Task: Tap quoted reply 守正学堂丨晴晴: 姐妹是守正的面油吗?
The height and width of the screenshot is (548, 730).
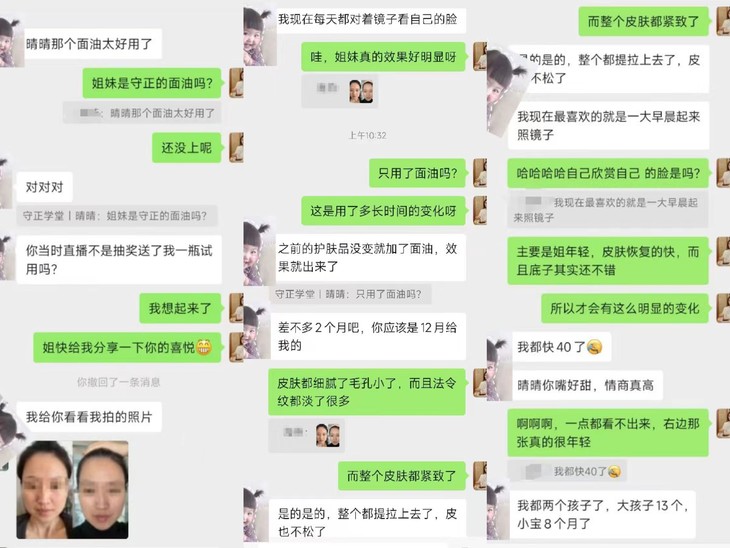Action: pyautogui.click(x=117, y=216)
